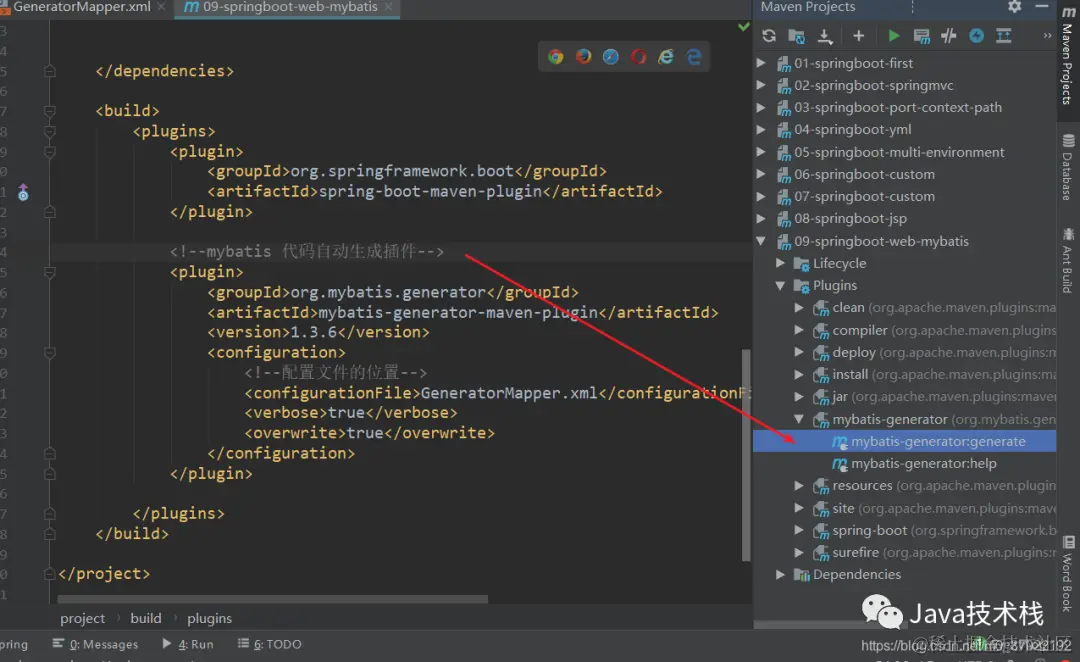The image size is (1080, 662).
Task: Click Execute Maven Goal icon
Action: click(x=922, y=36)
